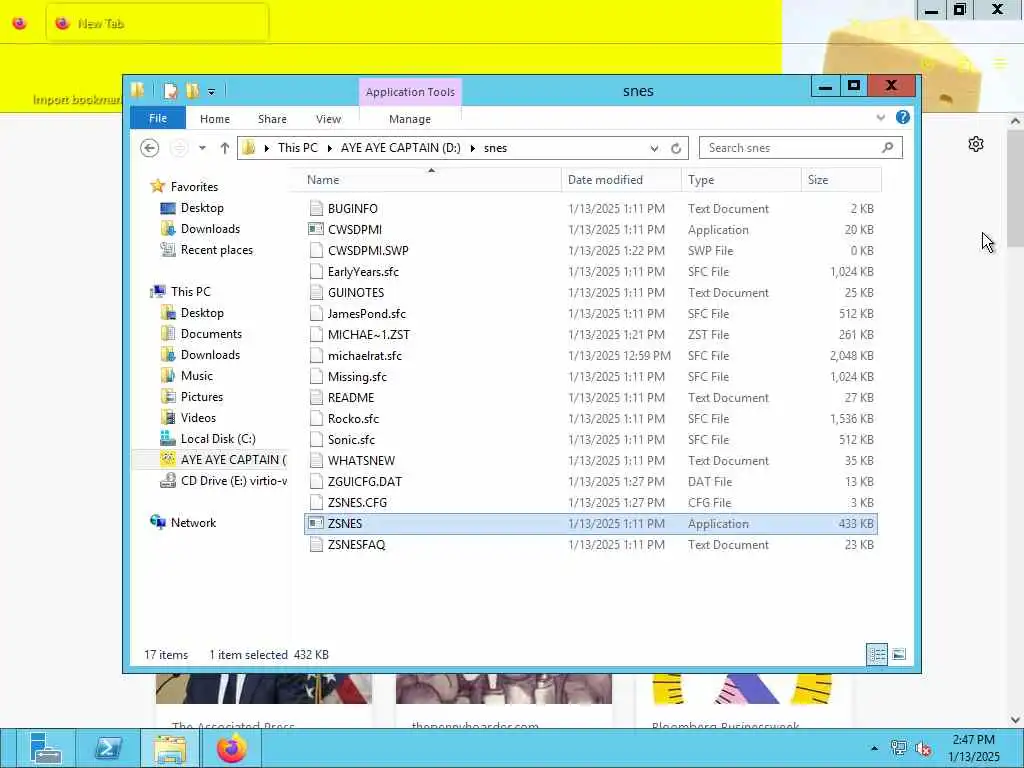Viewport: 1024px width, 768px height.
Task: Click the Favorites star icon
Action: click(x=157, y=186)
